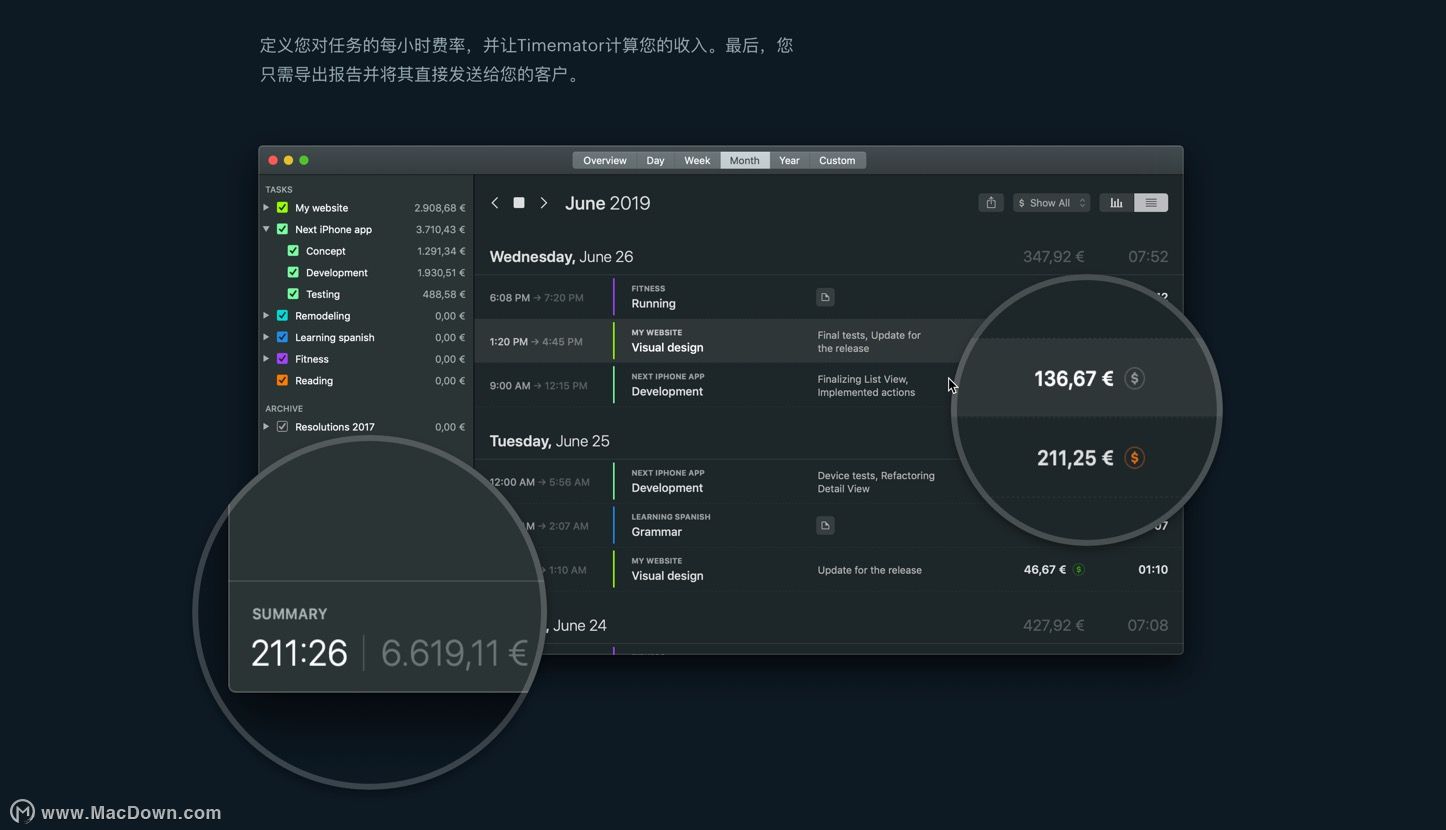This screenshot has width=1446, height=830.
Task: Click the 427,92 € day total
Action: (1053, 625)
